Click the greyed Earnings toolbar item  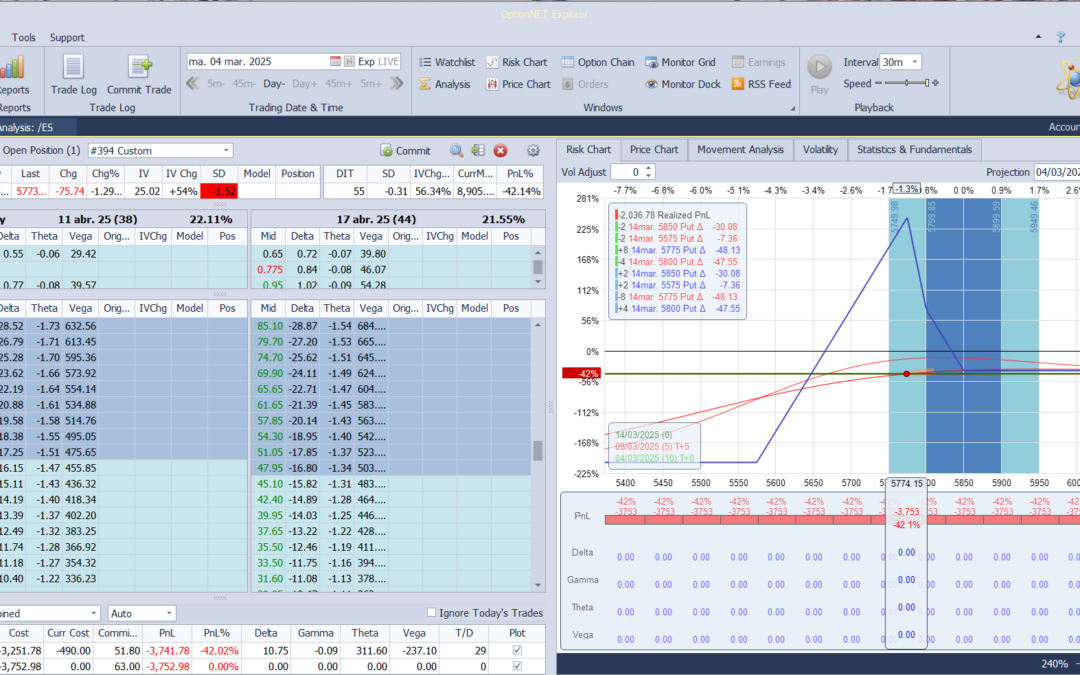758,62
